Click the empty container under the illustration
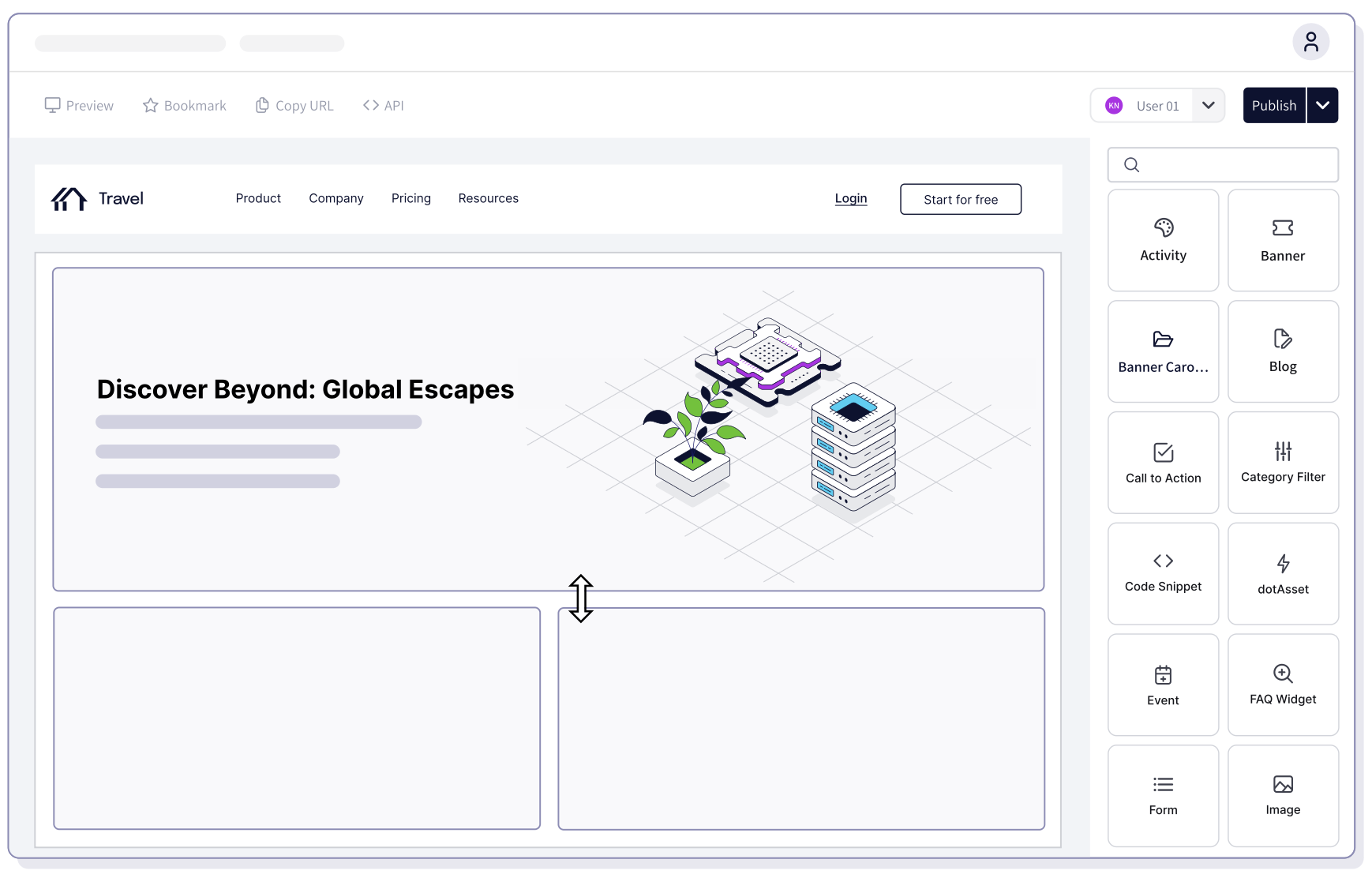Viewport: 1372px width, 878px height. (x=801, y=719)
